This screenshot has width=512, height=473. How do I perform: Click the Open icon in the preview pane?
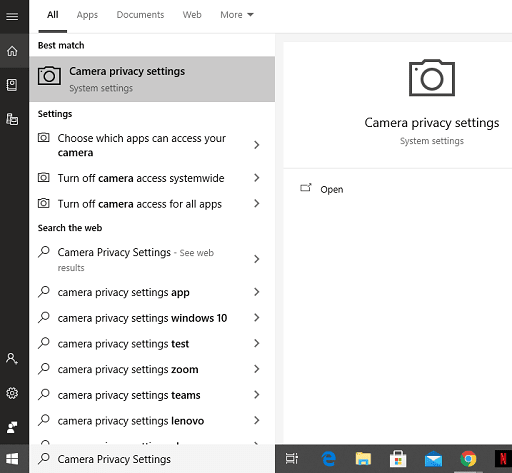pos(306,188)
